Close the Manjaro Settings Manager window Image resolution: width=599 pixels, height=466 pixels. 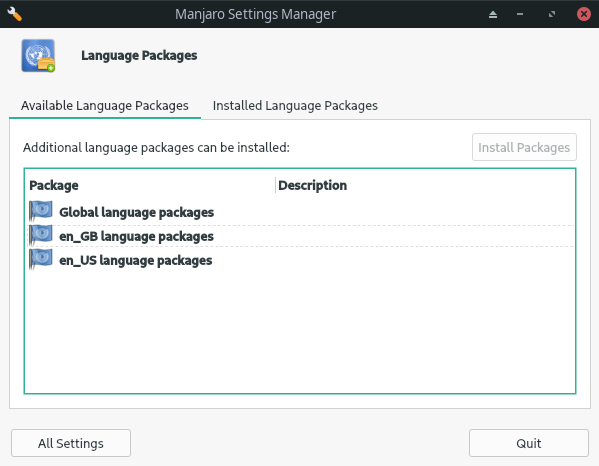coord(584,14)
